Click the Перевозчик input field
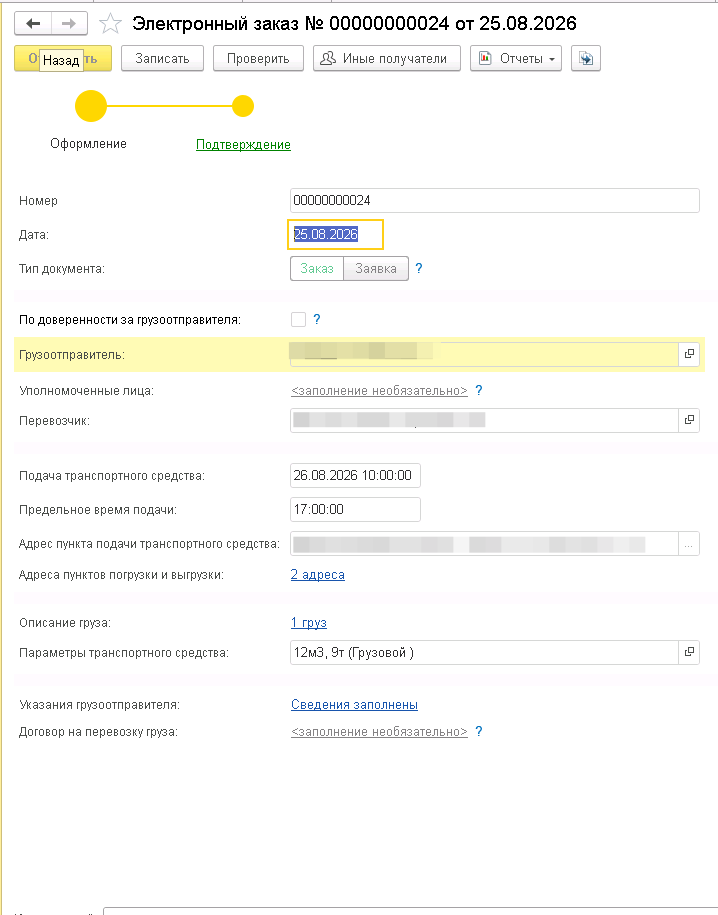The height and width of the screenshot is (915, 718). (x=484, y=420)
